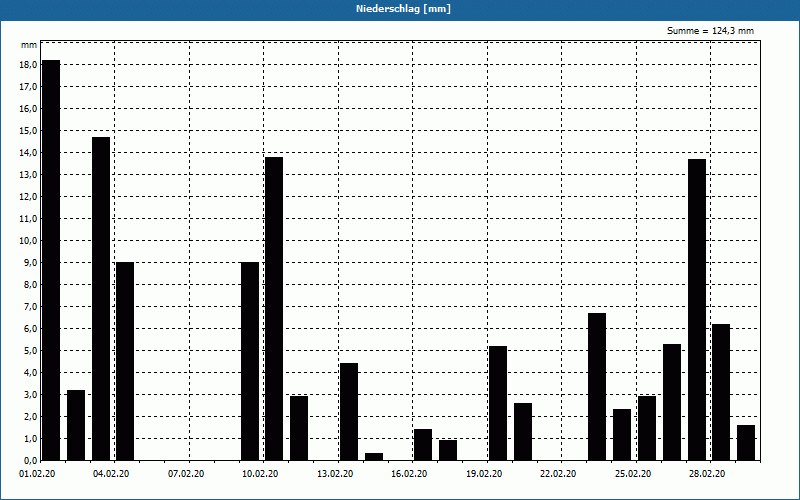Click the y-axis value 4,0
The height and width of the screenshot is (500, 800).
[30, 372]
